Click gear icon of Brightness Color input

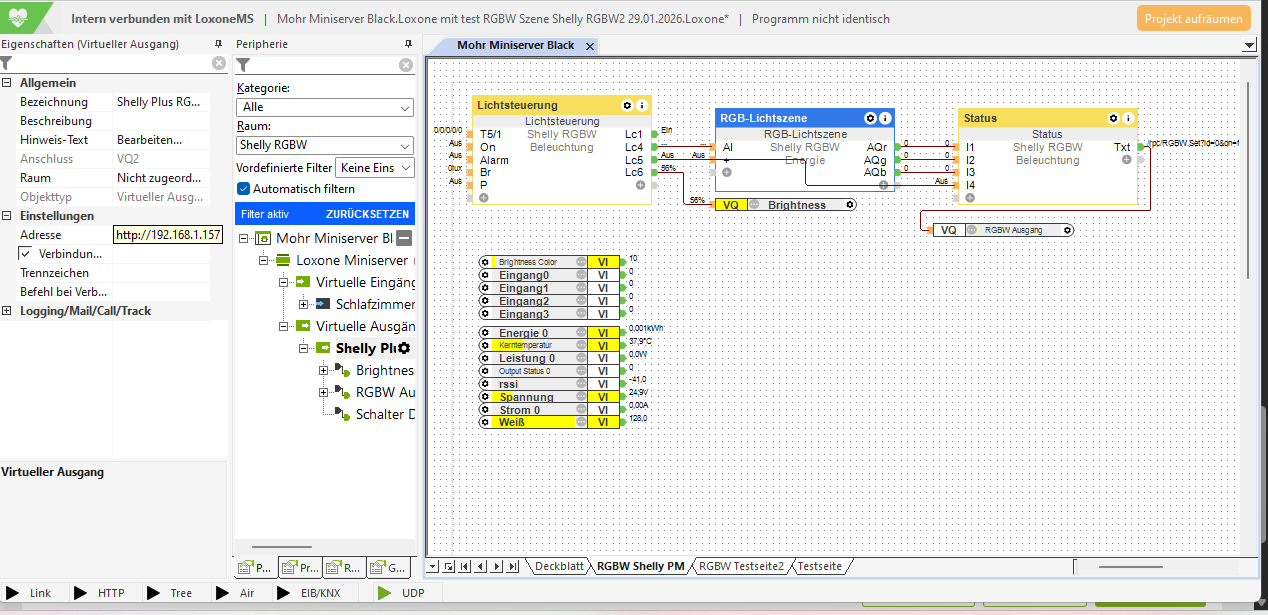[x=486, y=262]
